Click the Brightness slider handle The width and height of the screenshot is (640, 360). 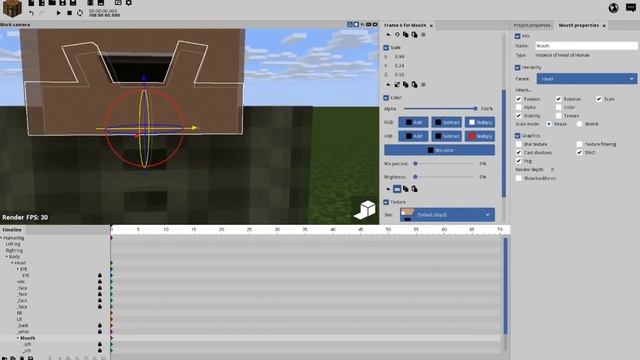tap(415, 177)
